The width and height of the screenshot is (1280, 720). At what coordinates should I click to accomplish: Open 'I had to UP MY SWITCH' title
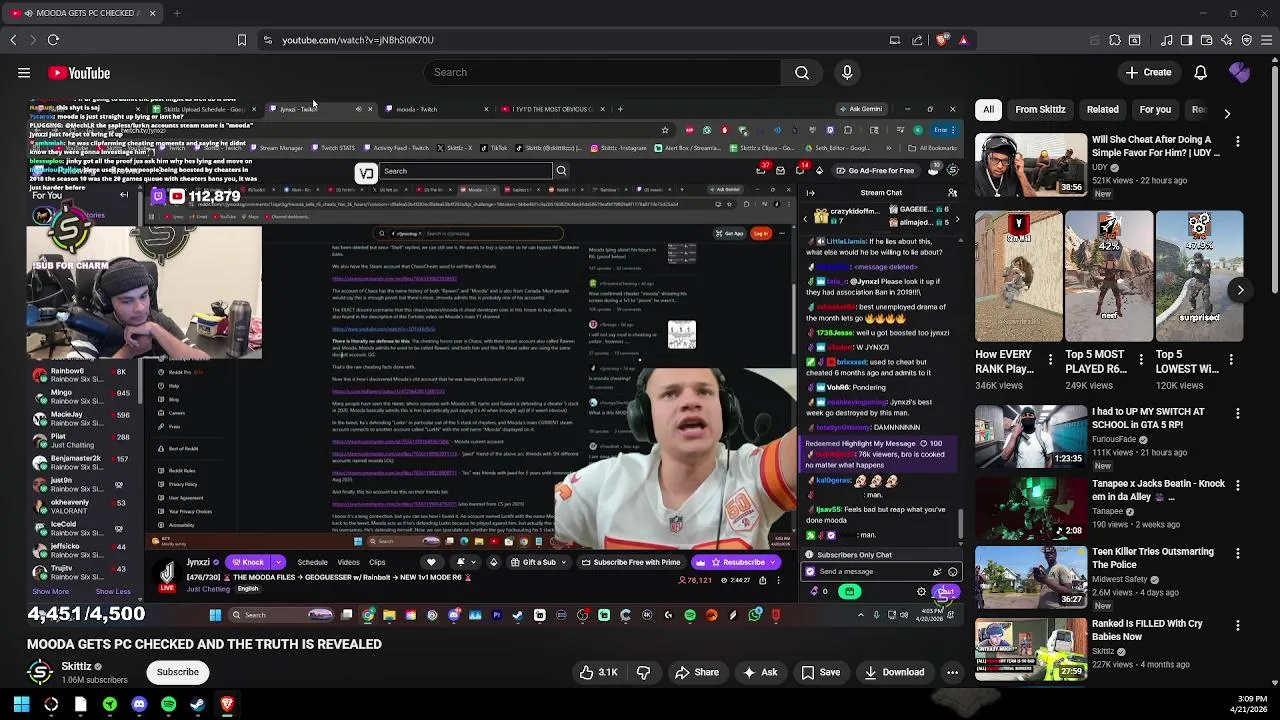coord(1148,418)
